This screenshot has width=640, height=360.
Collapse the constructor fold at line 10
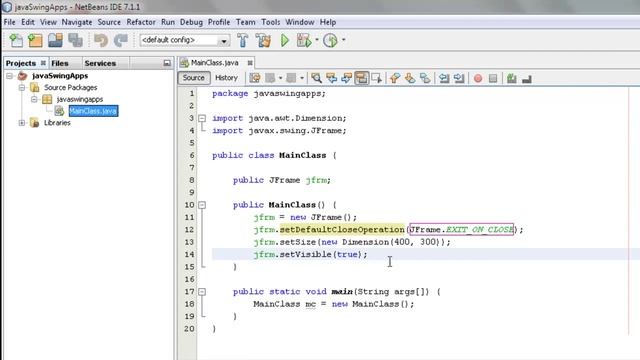click(202, 205)
